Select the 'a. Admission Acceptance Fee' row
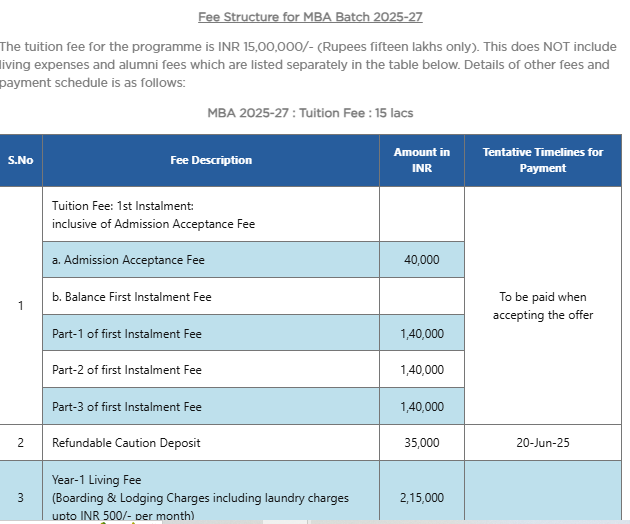 pos(128,260)
